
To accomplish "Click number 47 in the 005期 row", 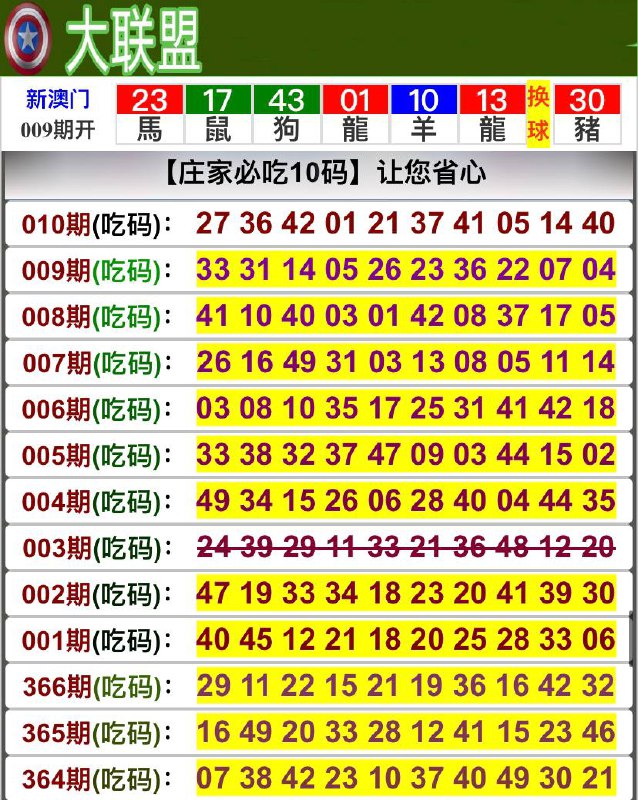I will [x=384, y=454].
